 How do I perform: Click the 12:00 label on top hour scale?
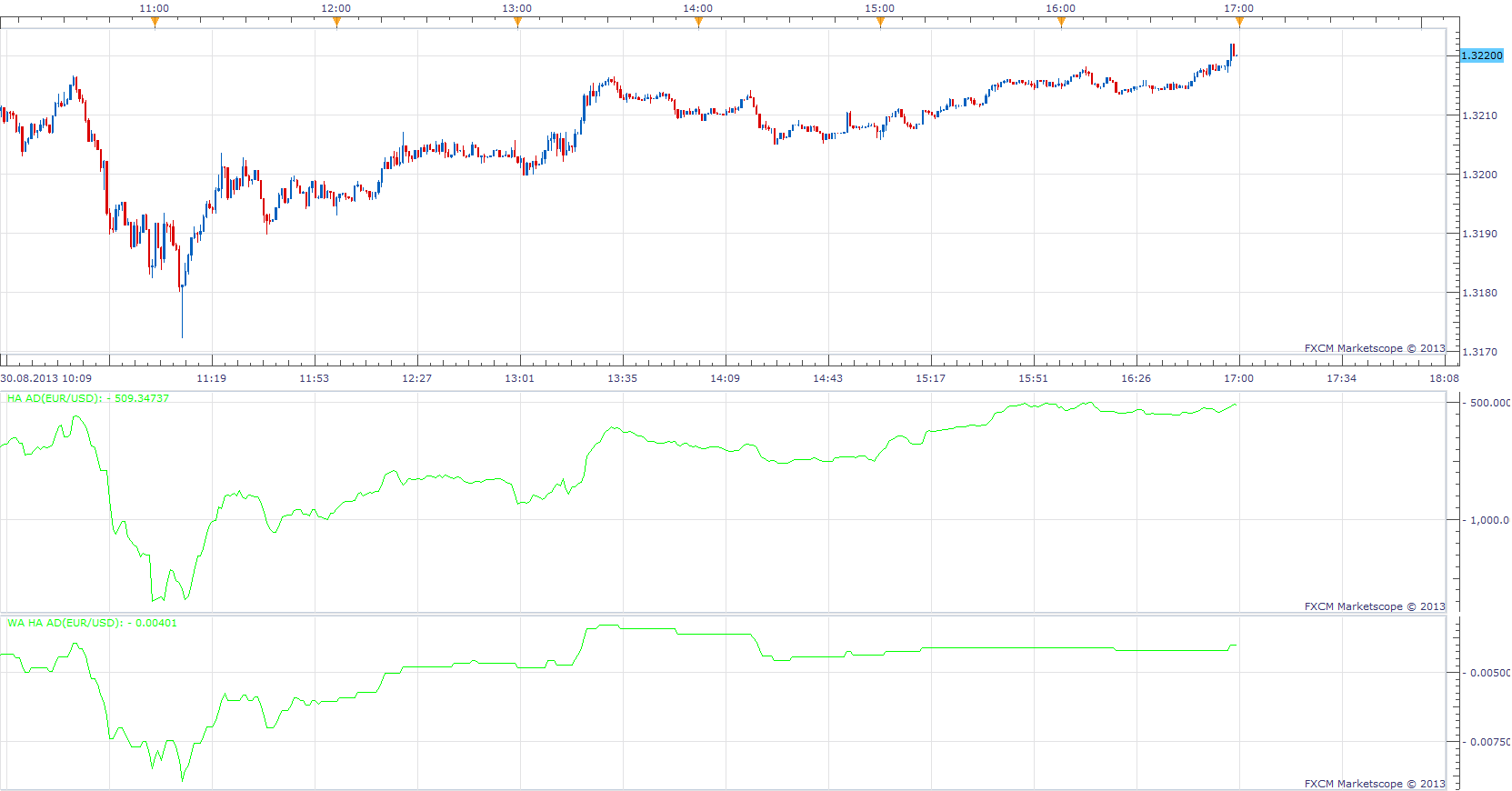pos(336,8)
